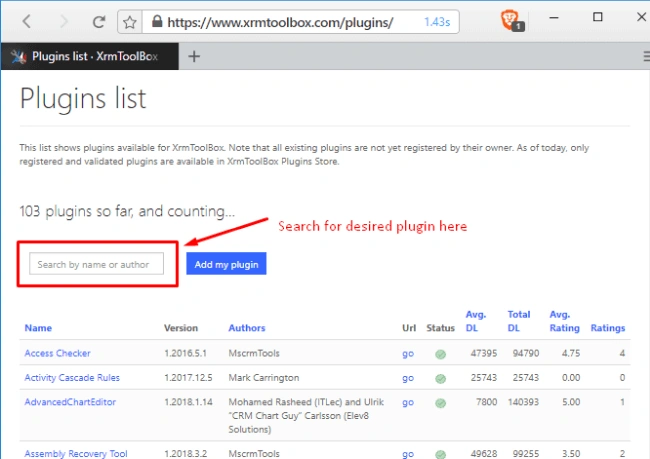Click the Plugins list page heading
This screenshot has height=459, width=650.
83,99
